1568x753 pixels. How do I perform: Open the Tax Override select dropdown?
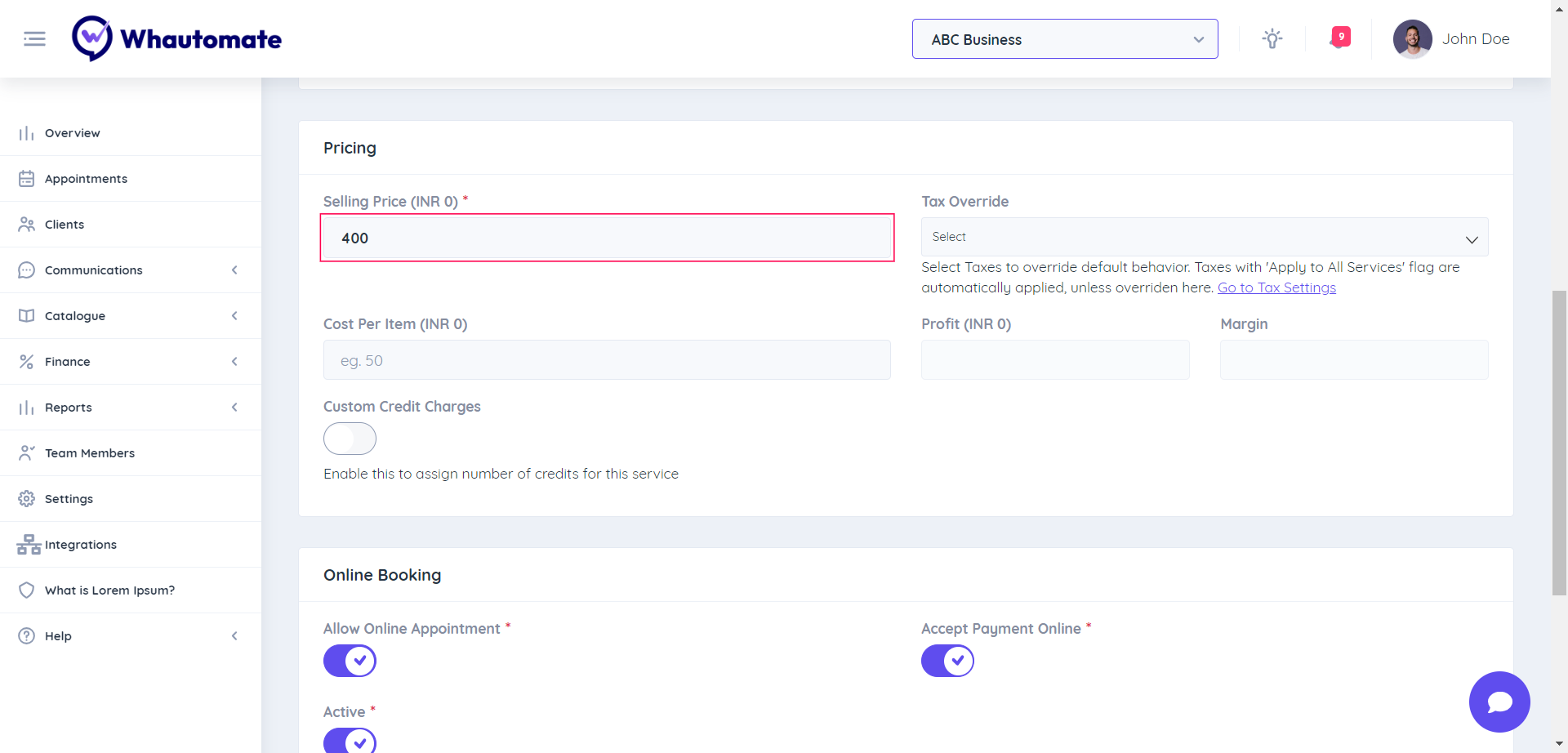pyautogui.click(x=1204, y=237)
